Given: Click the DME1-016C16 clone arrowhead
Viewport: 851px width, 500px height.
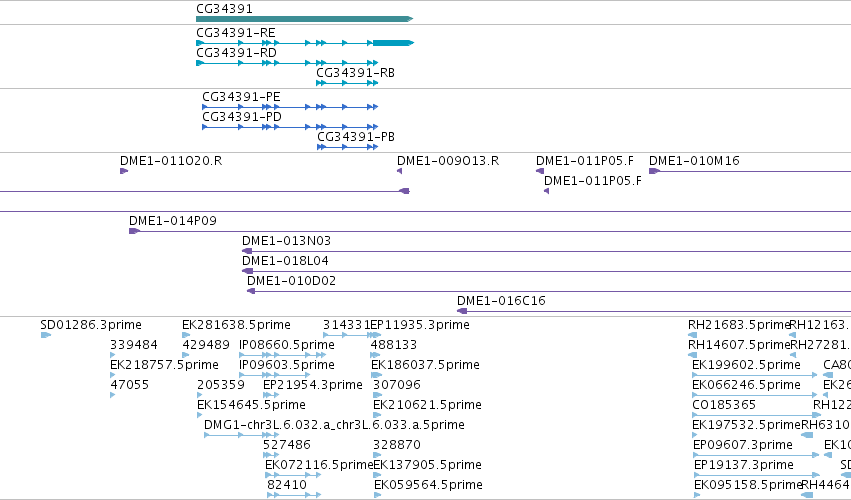Looking at the screenshot, I should [462, 311].
